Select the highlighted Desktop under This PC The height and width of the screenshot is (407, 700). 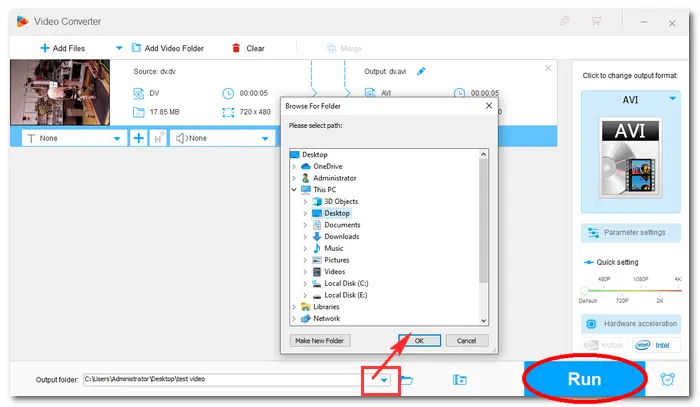[x=337, y=213]
